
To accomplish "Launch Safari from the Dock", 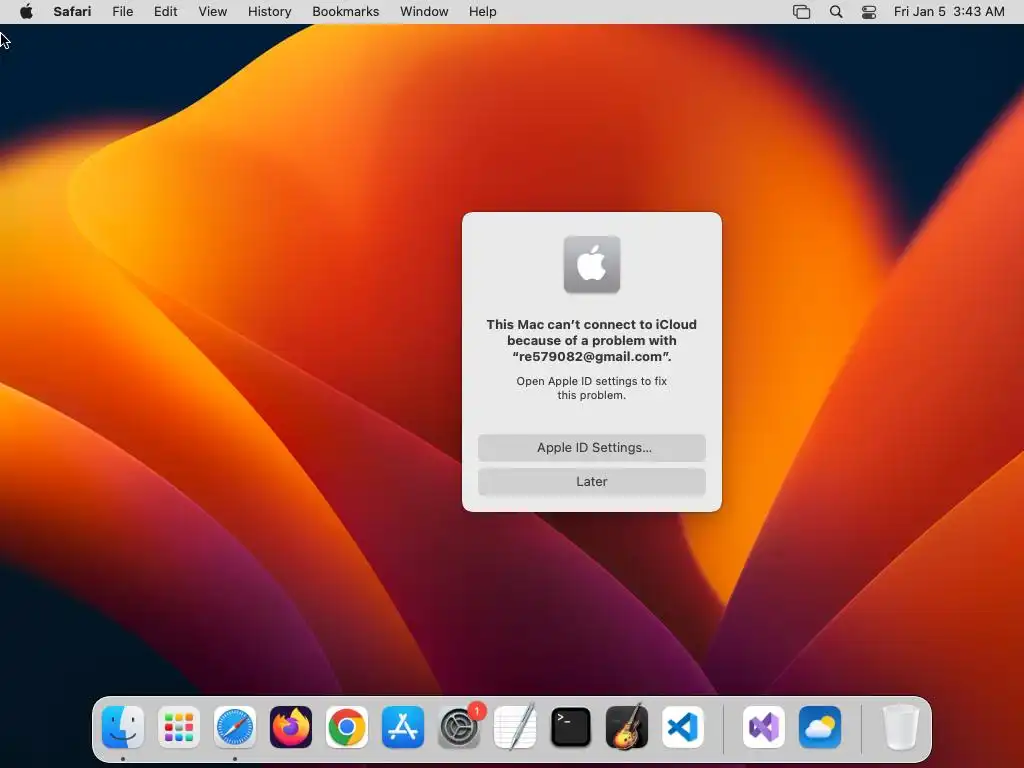I will (235, 727).
